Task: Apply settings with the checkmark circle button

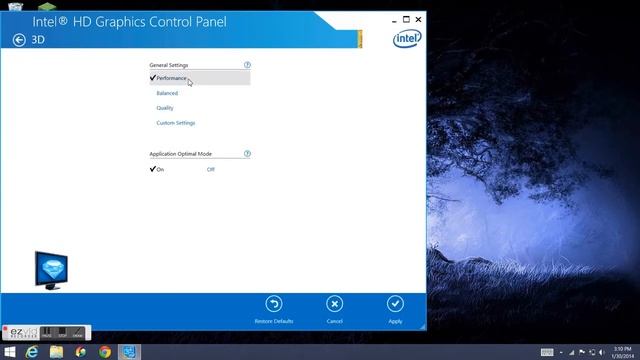Action: [395, 304]
